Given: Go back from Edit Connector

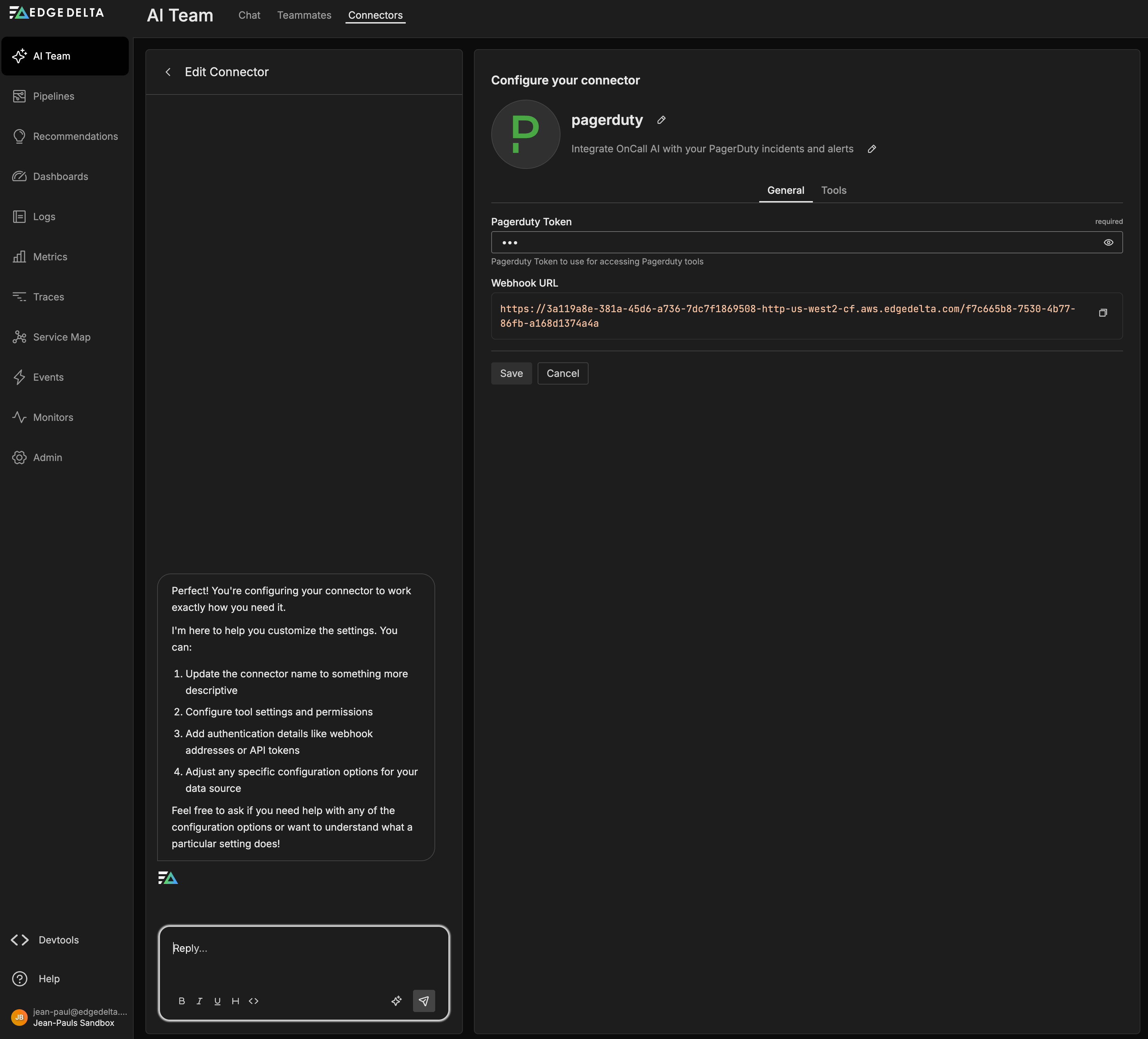Looking at the screenshot, I should [x=168, y=72].
